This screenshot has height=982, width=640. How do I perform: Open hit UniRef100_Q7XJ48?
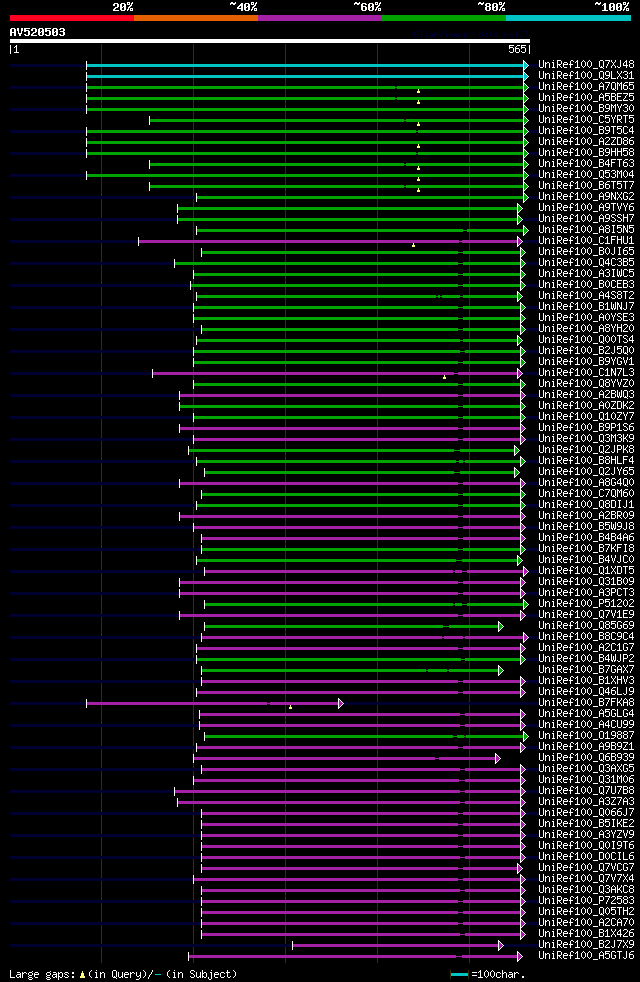click(586, 64)
